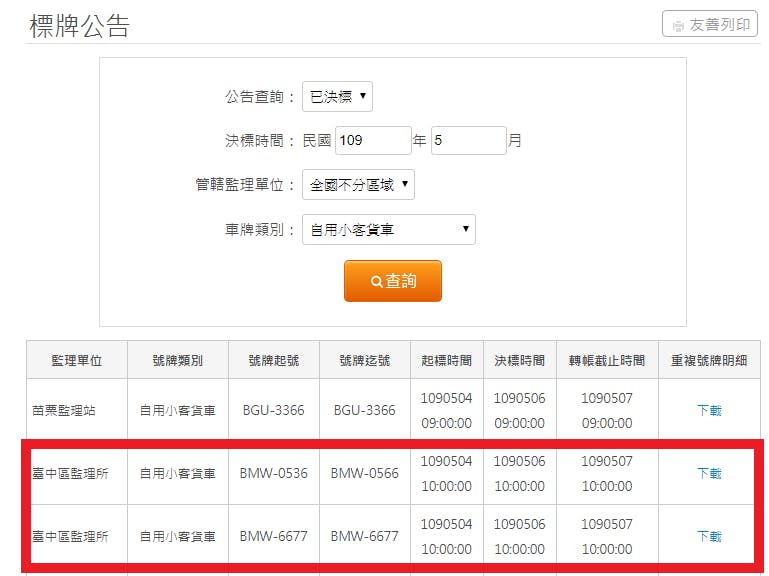This screenshot has width=769, height=576.
Task: Select the BMW-0566 ending plate cell
Action: point(364,473)
